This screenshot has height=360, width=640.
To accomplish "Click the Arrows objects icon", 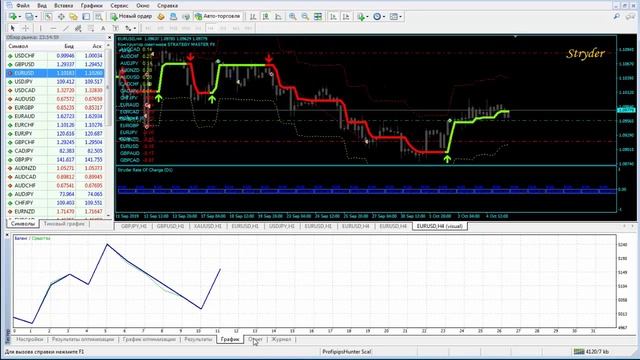I will pos(128,28).
